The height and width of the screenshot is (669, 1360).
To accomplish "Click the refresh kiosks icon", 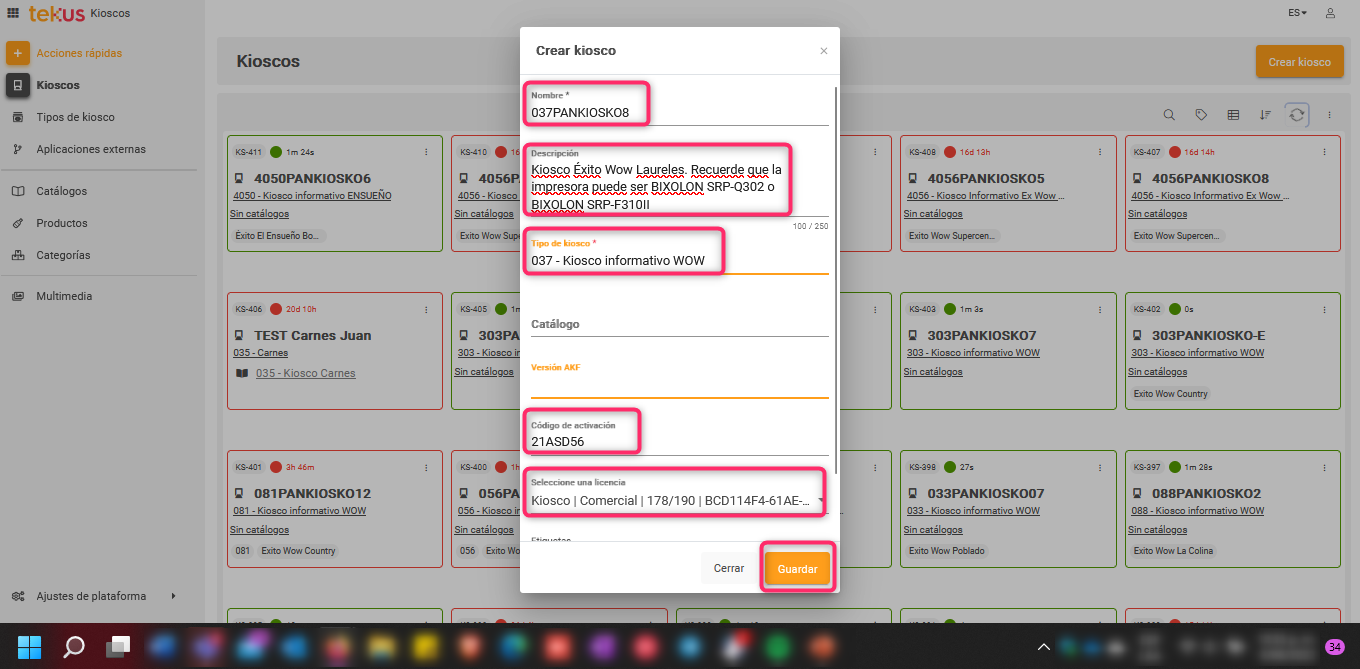I will point(1297,115).
